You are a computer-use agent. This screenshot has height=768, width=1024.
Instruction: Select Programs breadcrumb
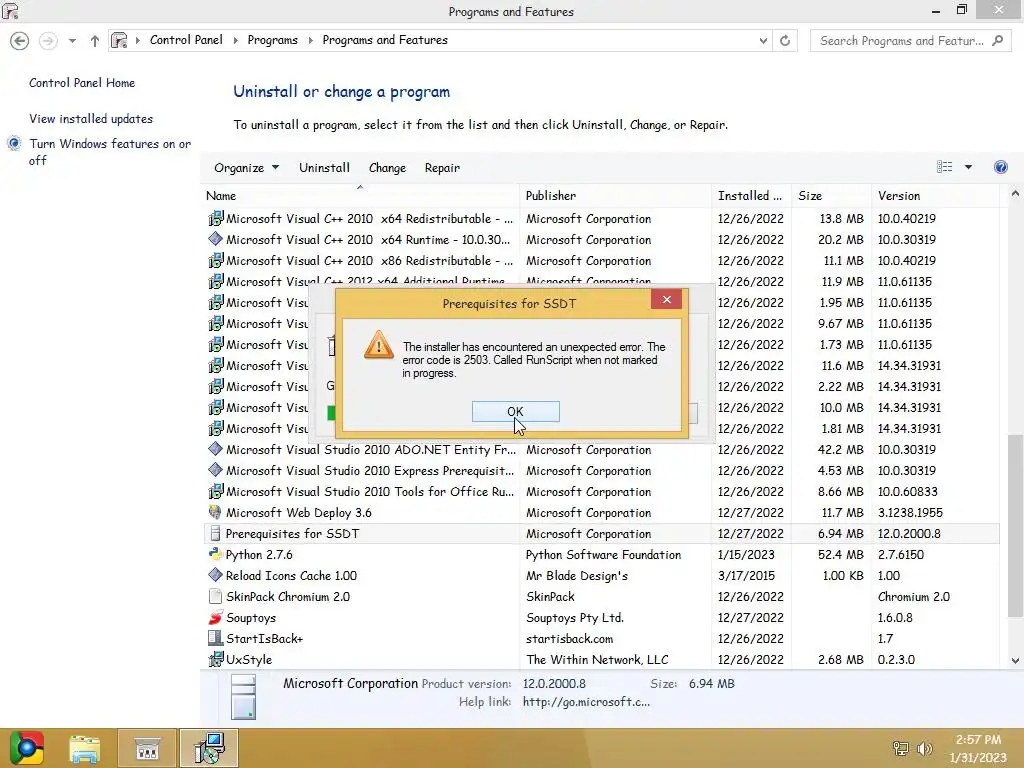point(272,40)
